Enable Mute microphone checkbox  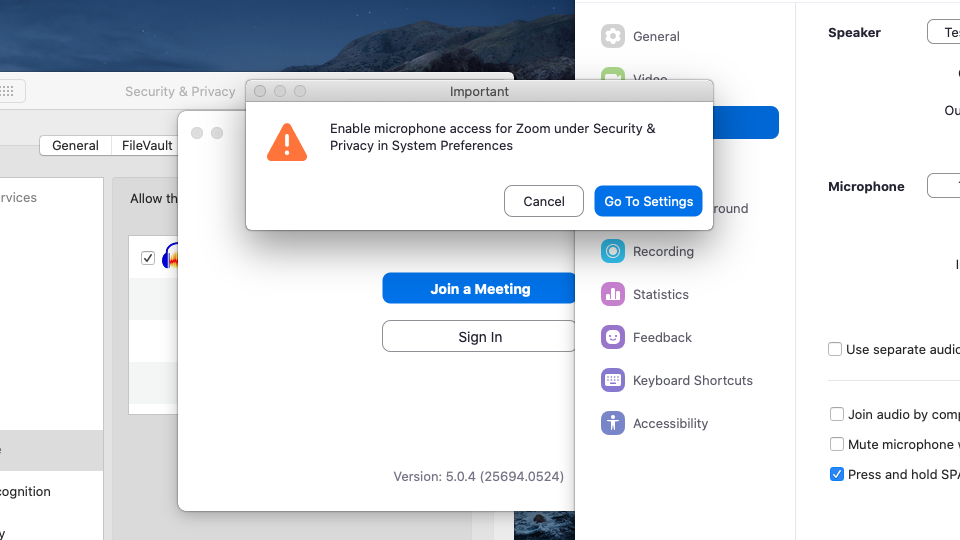click(836, 444)
